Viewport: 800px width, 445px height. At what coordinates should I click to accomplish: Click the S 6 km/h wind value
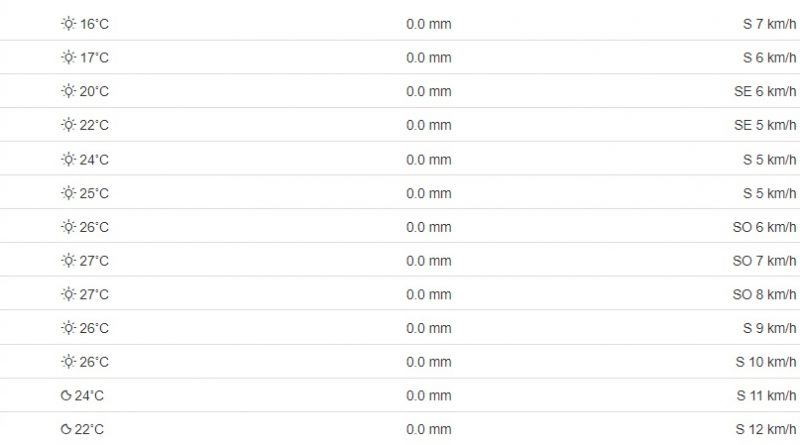pyautogui.click(x=767, y=58)
